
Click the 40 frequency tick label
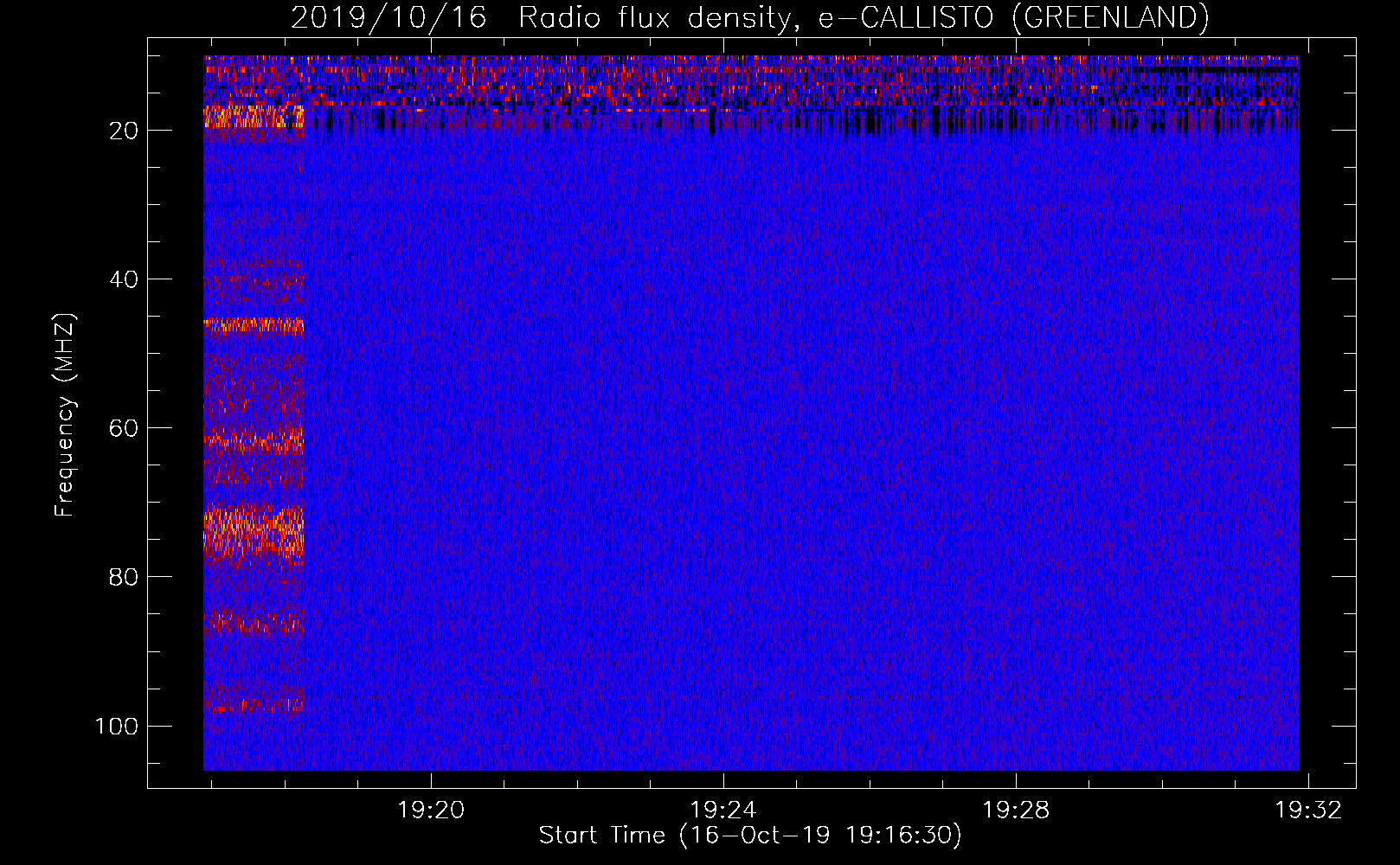(124, 279)
